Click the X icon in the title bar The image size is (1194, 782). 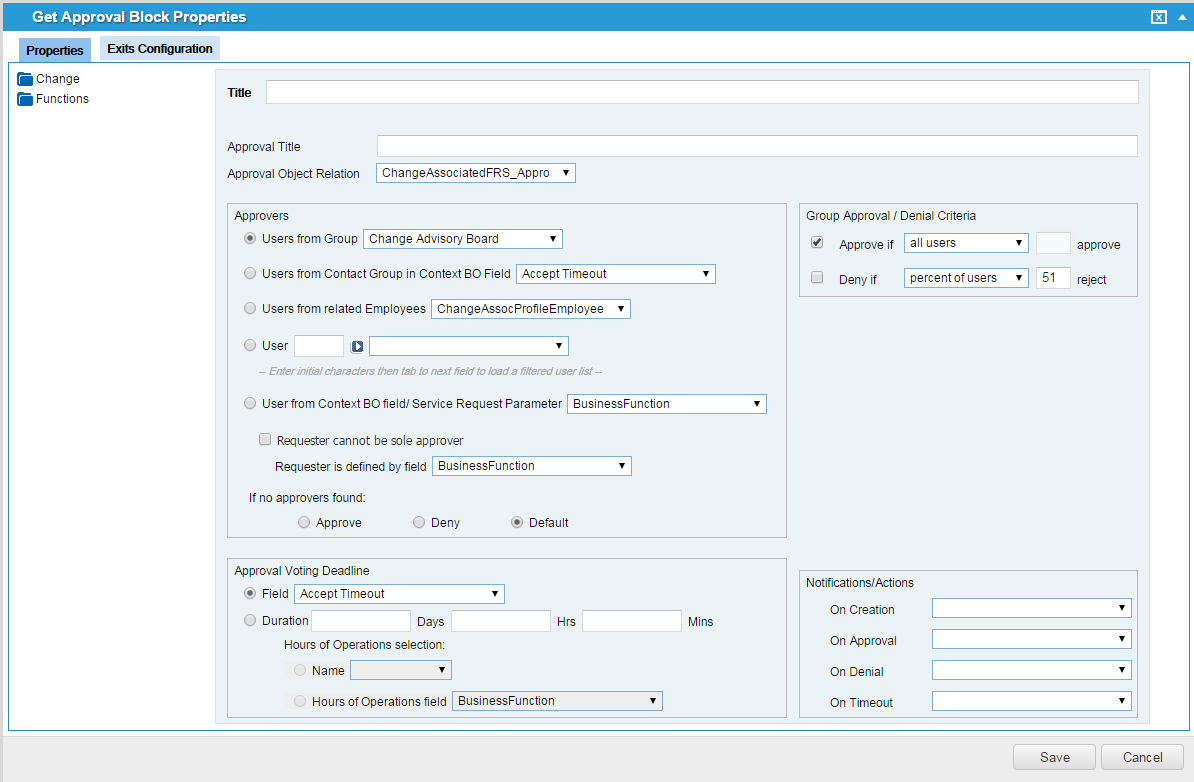[x=1158, y=16]
